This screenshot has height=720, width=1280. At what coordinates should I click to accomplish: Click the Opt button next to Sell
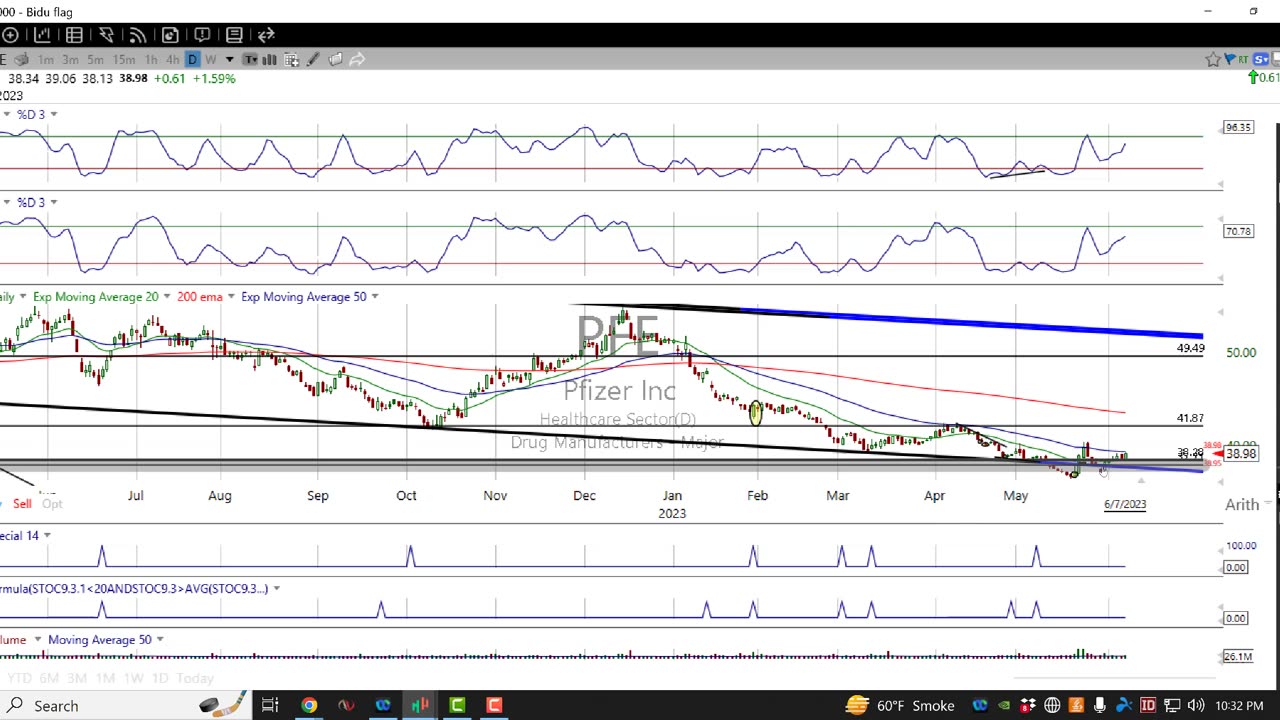[52, 504]
